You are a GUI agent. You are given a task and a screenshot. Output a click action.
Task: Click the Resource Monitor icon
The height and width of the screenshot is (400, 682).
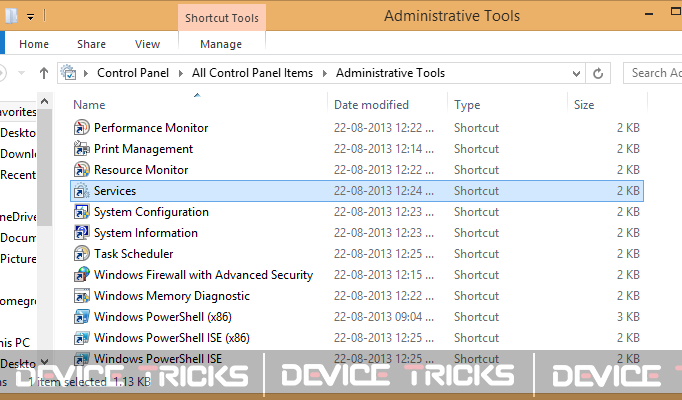coord(81,170)
